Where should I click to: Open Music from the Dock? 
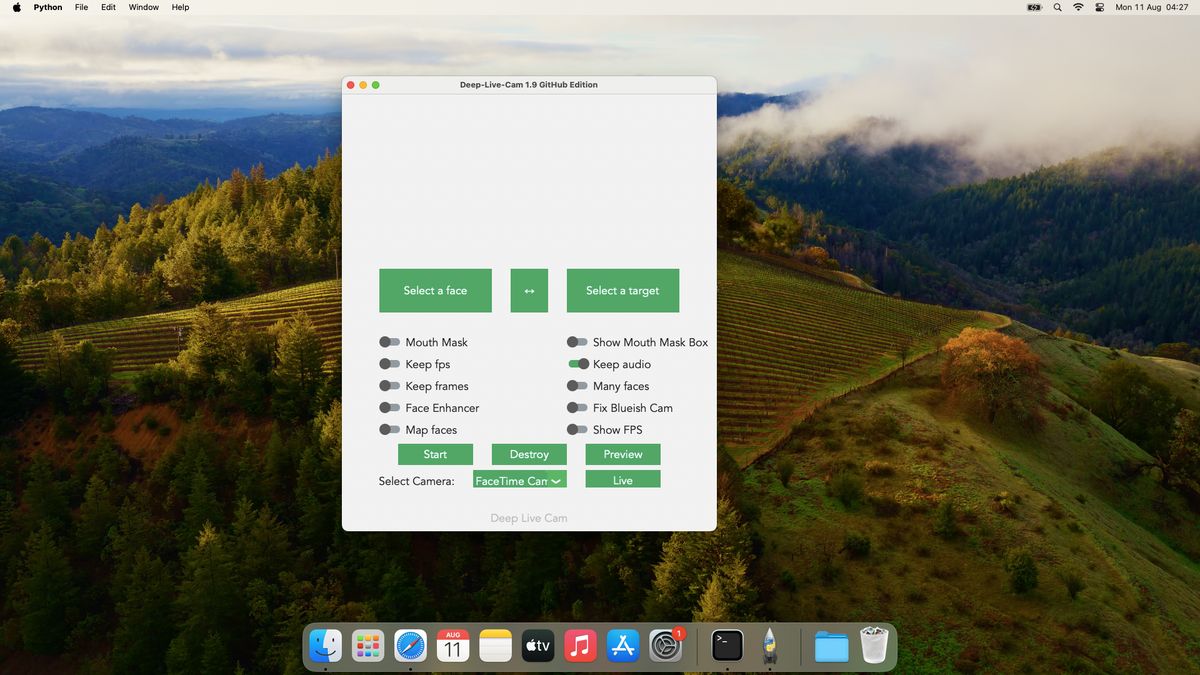click(x=580, y=645)
